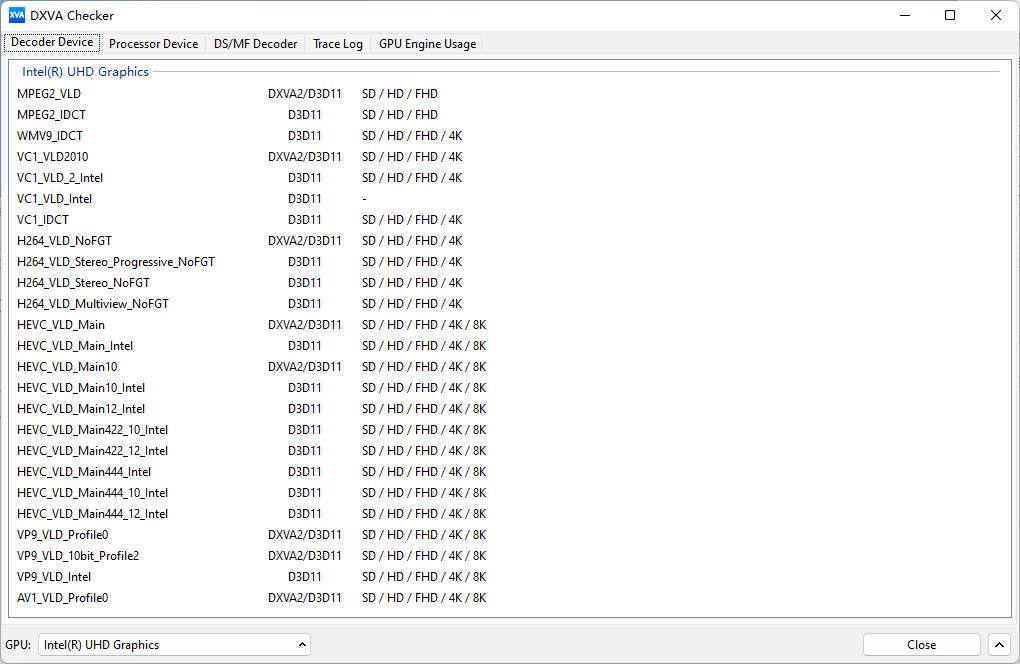
Task: Click the Intel(R) UHD Graphics group heading
Action: [85, 72]
